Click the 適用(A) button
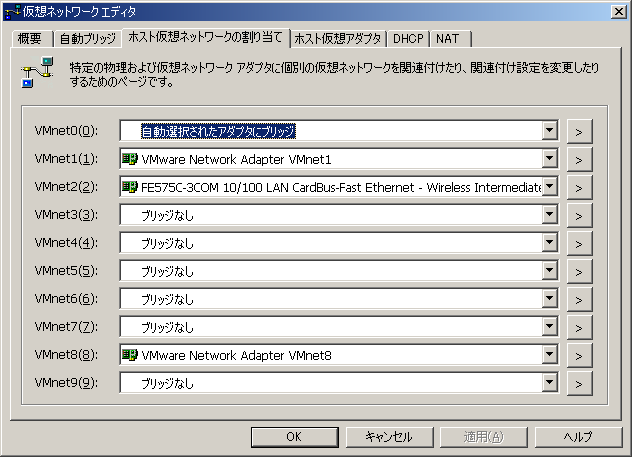 [x=484, y=437]
